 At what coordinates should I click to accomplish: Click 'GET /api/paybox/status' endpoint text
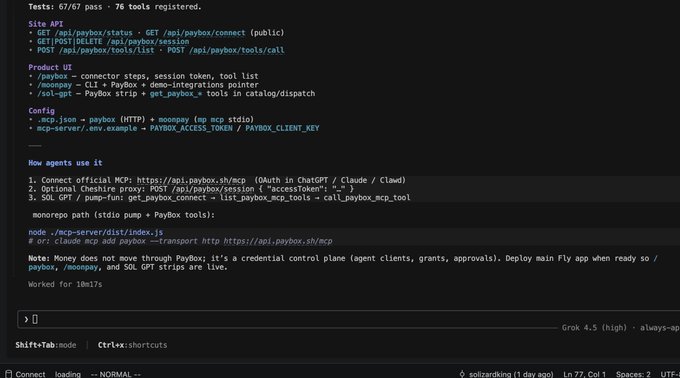click(85, 33)
